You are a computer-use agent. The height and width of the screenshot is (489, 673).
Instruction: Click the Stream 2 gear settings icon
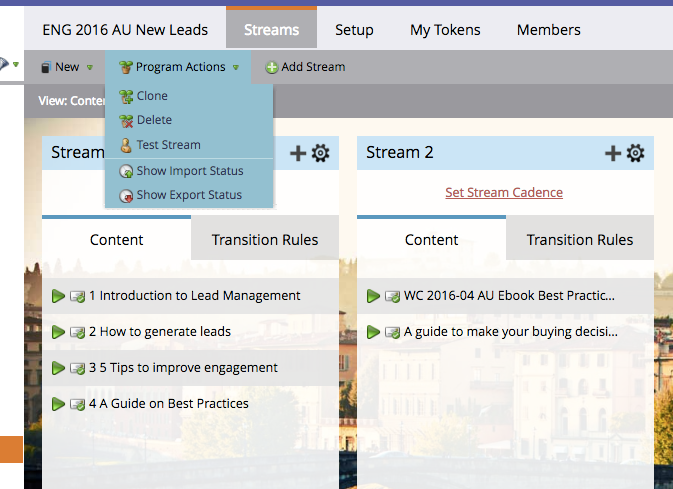[635, 153]
